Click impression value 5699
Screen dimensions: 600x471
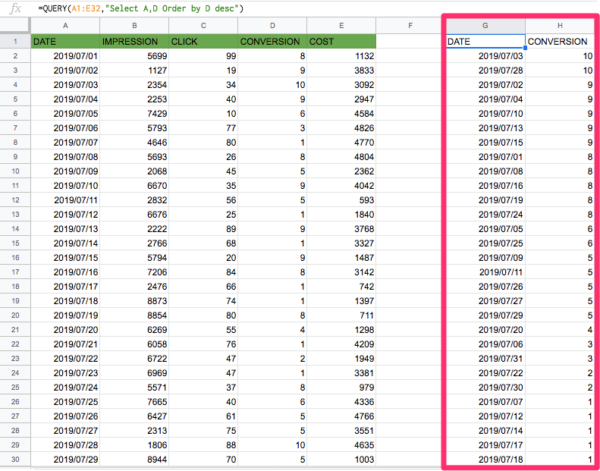pos(134,56)
